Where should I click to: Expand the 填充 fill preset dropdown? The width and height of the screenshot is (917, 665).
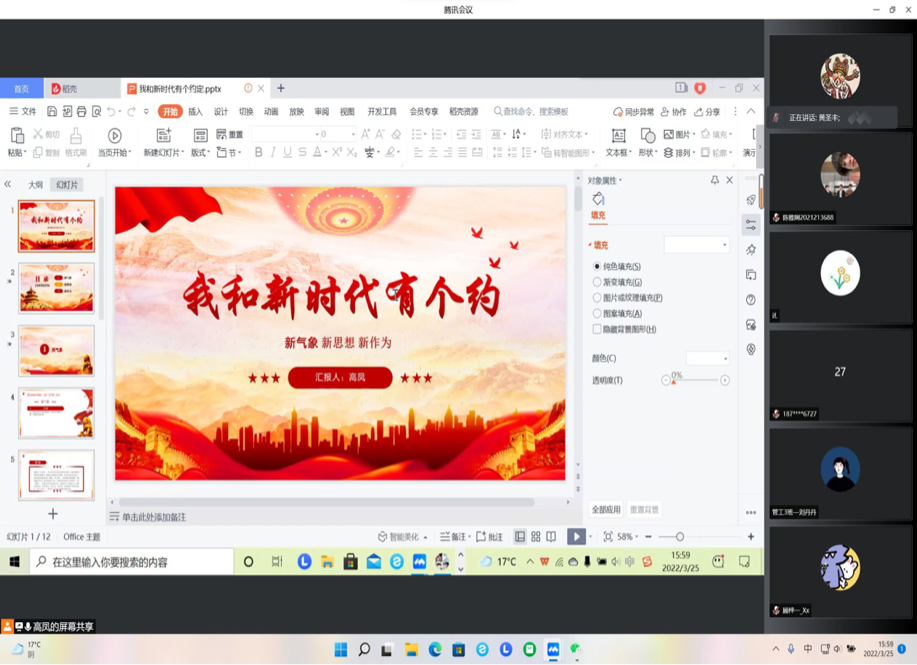[698, 245]
